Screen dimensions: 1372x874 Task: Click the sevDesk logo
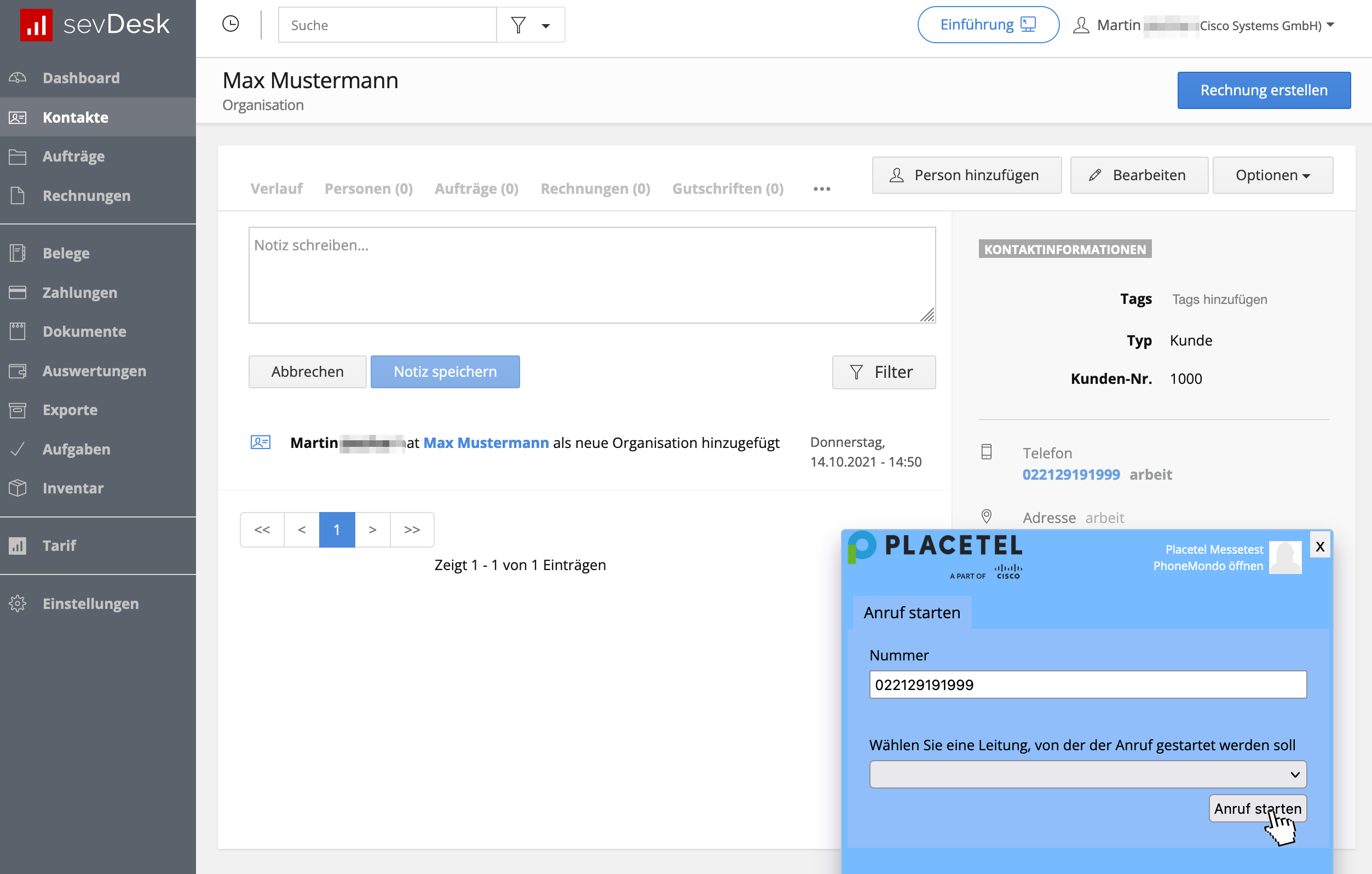(x=95, y=25)
